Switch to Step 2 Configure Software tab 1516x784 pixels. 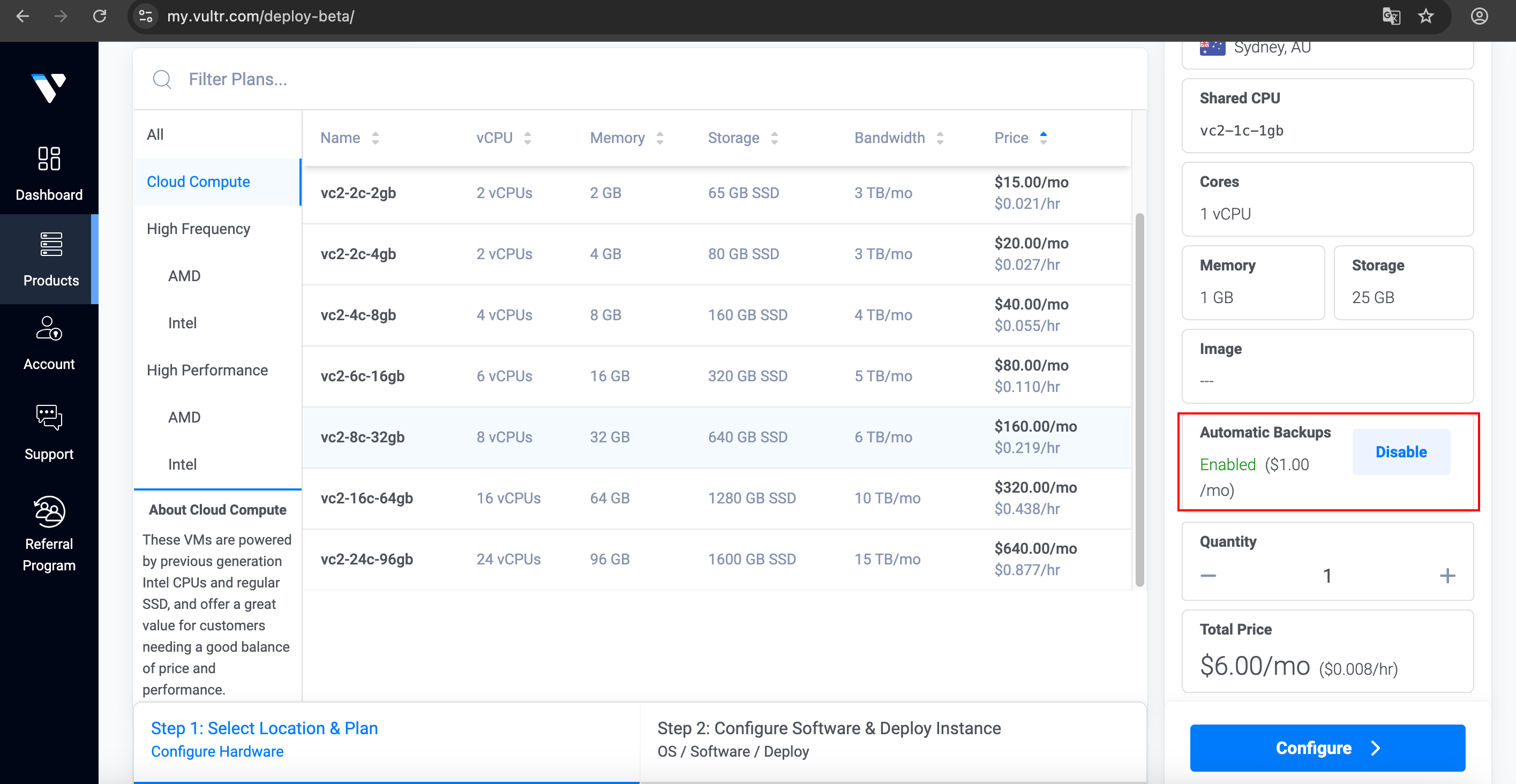pyautogui.click(x=828, y=740)
